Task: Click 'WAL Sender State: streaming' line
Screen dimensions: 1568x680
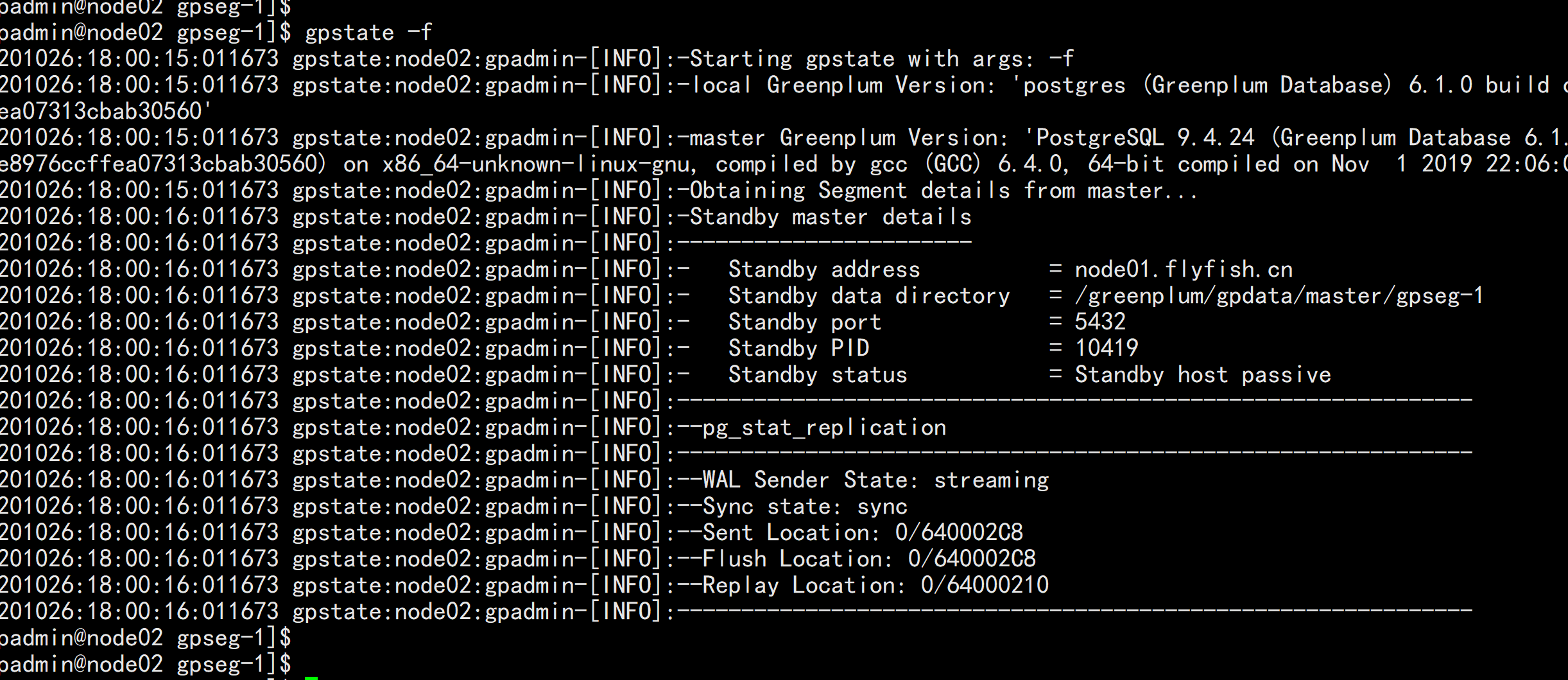Action: click(x=875, y=480)
